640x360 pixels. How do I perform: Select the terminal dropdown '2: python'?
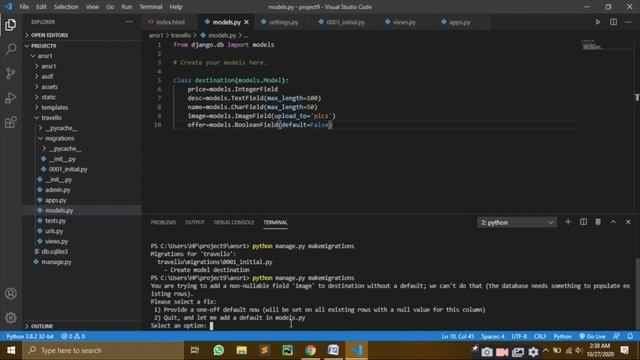[x=517, y=222]
